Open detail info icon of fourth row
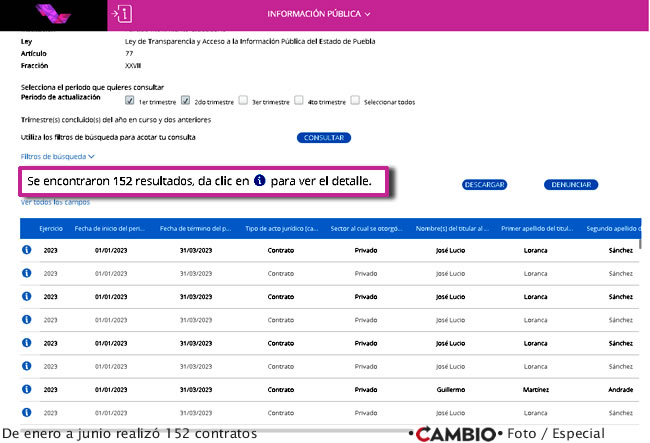Image resolution: width=650 pixels, height=443 pixels. [27, 320]
